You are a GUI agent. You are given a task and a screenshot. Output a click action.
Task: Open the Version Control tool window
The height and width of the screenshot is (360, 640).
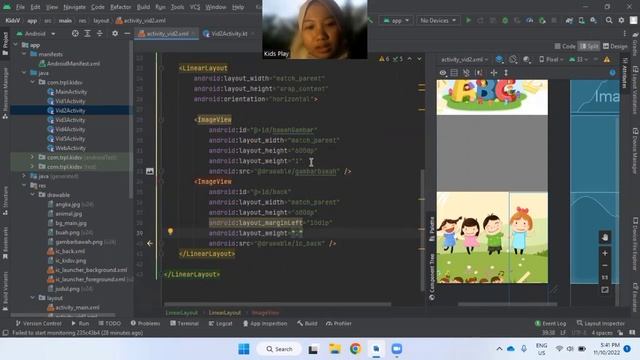click(38, 323)
